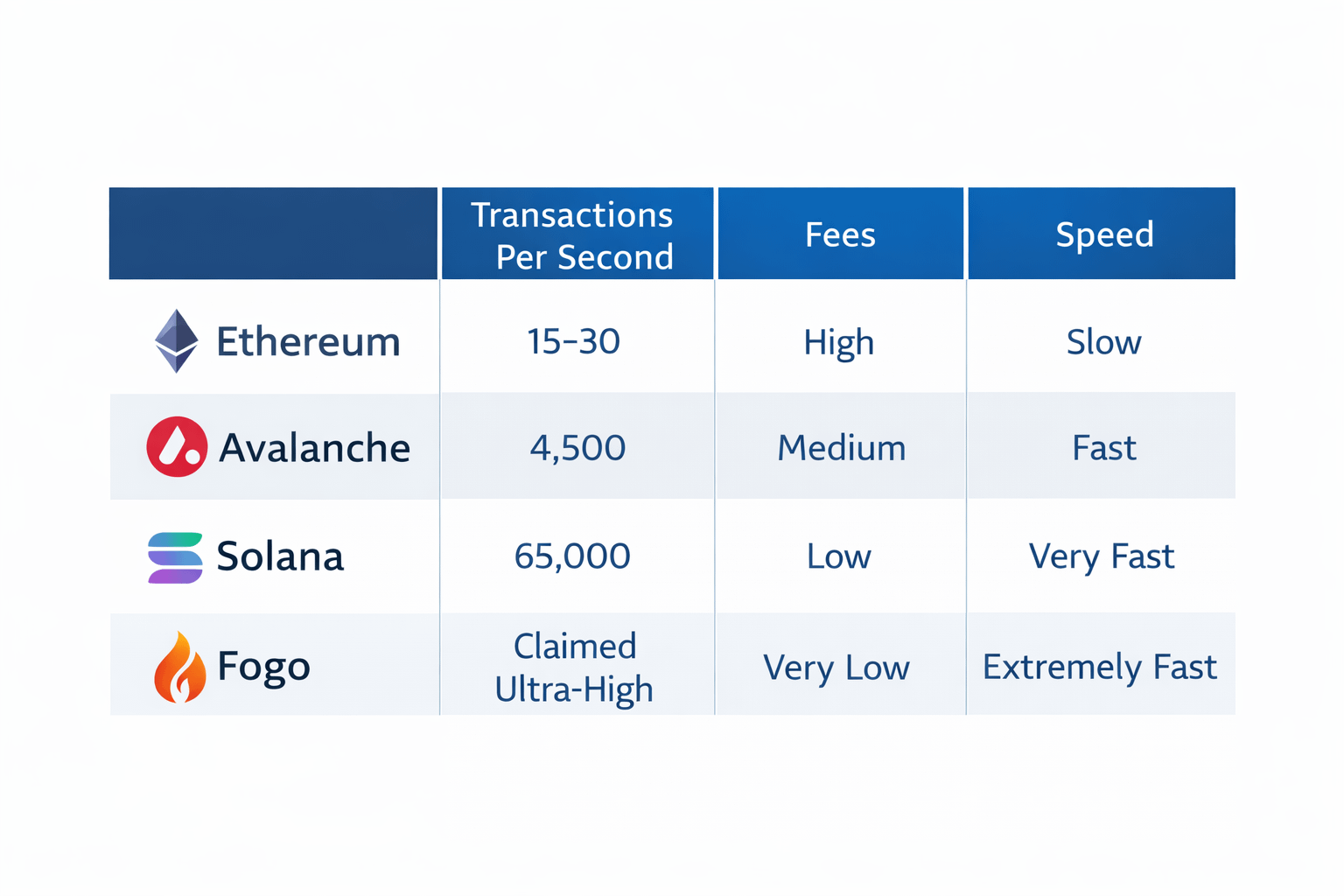Image resolution: width=1344 pixels, height=896 pixels.
Task: Click the Extremely Fast speed cell
Action: coord(1099,667)
